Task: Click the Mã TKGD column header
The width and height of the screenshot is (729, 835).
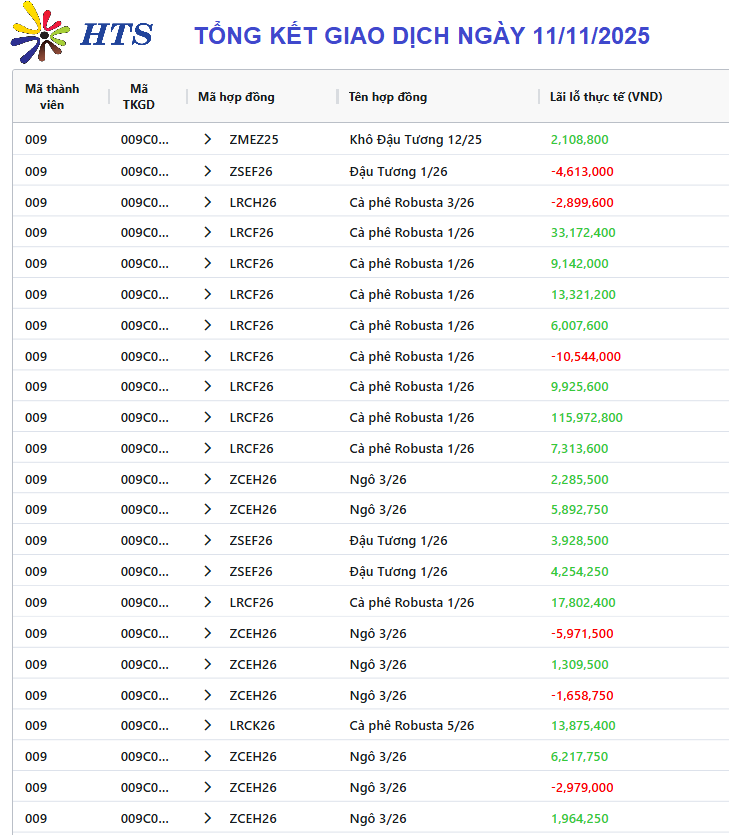Action: (x=139, y=97)
